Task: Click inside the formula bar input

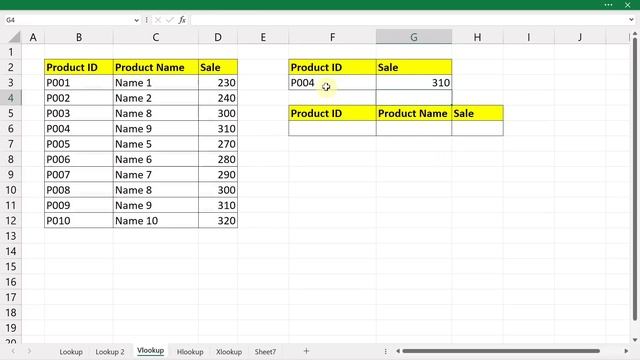Action: point(409,20)
